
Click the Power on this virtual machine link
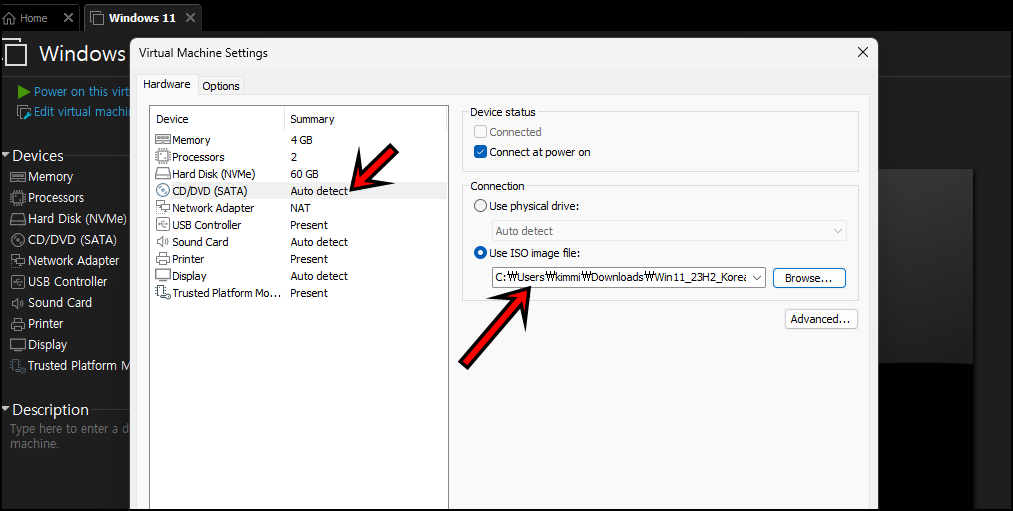(x=81, y=92)
